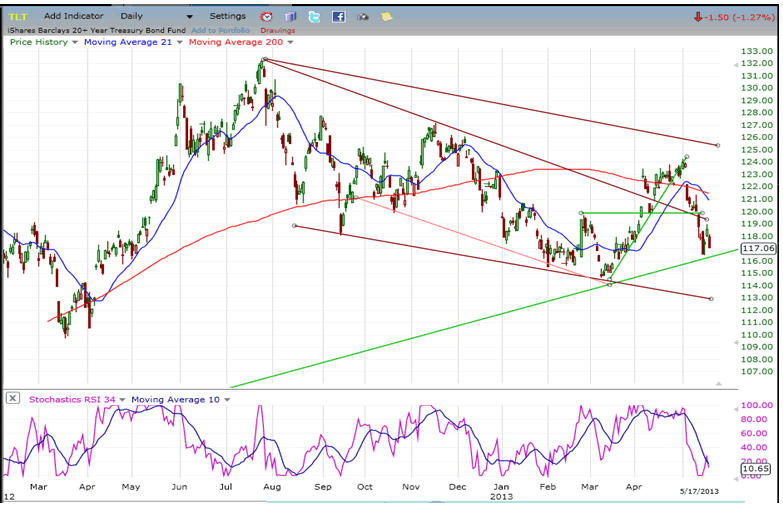
Task: Open Moving Average 200 dropdown
Action: pyautogui.click(x=290, y=42)
